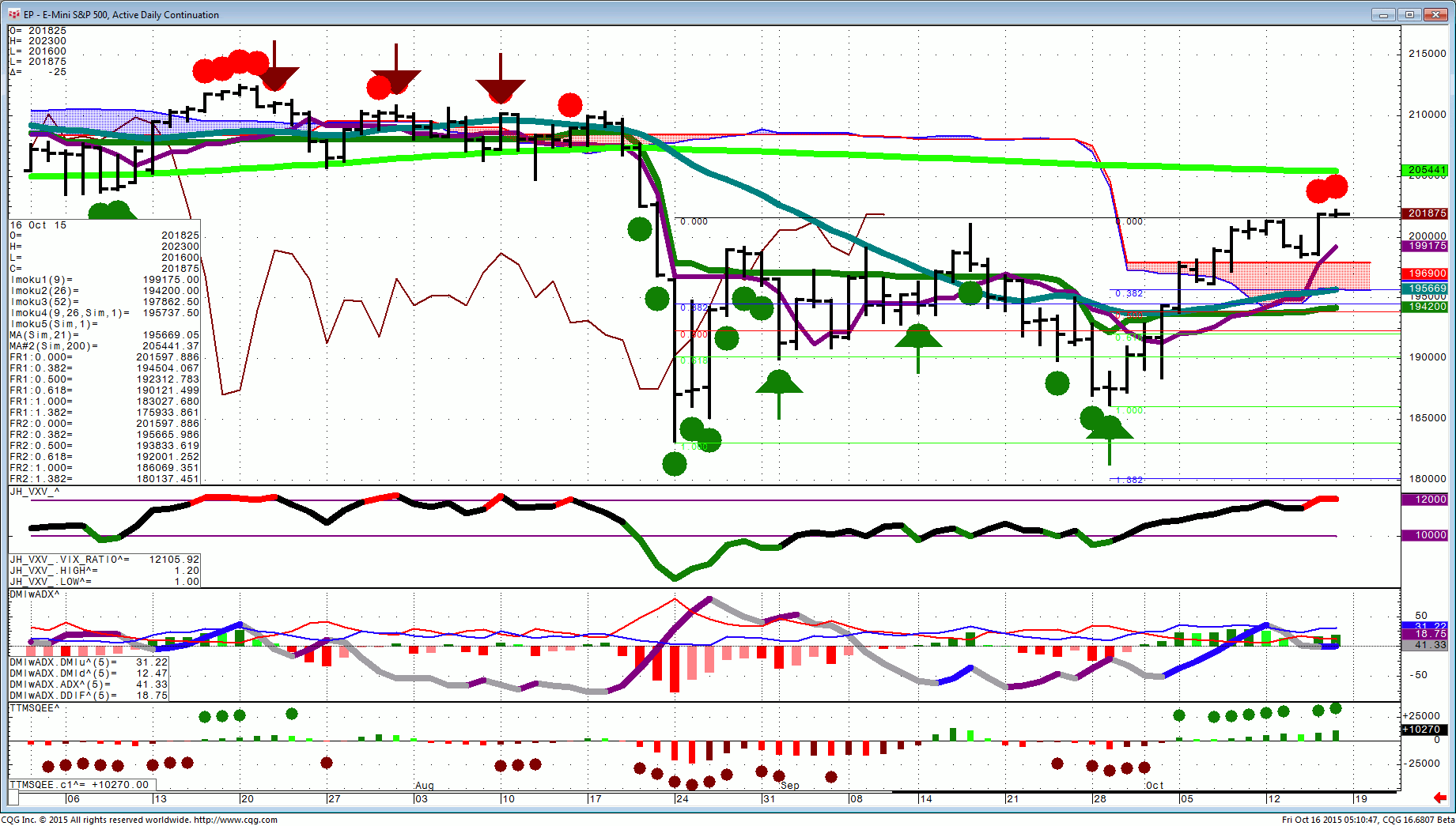Click the teal 195669 price tag
Image resolution: width=1456 pixels, height=826 pixels.
(1424, 289)
